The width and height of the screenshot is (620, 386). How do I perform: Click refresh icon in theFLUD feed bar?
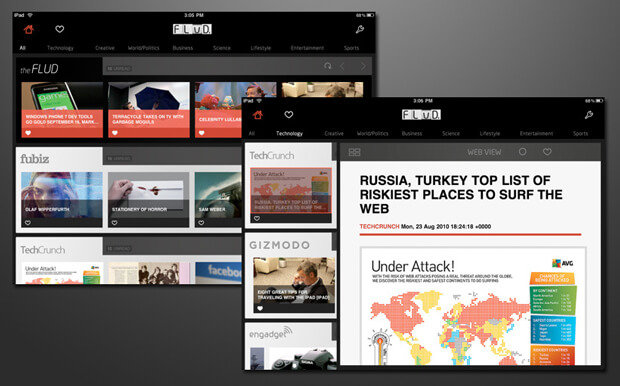click(x=327, y=66)
